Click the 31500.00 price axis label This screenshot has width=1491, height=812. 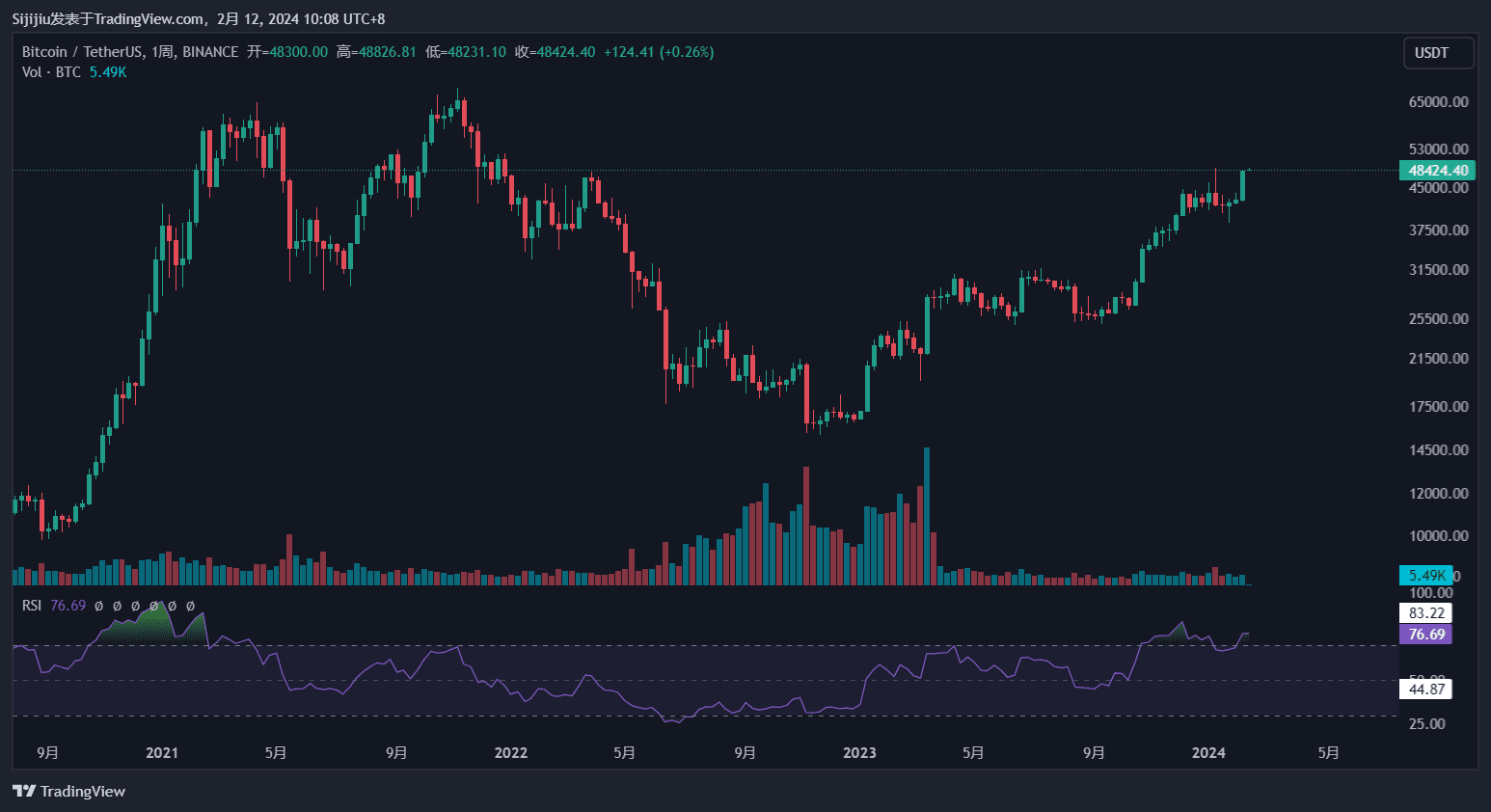pyautogui.click(x=1438, y=270)
